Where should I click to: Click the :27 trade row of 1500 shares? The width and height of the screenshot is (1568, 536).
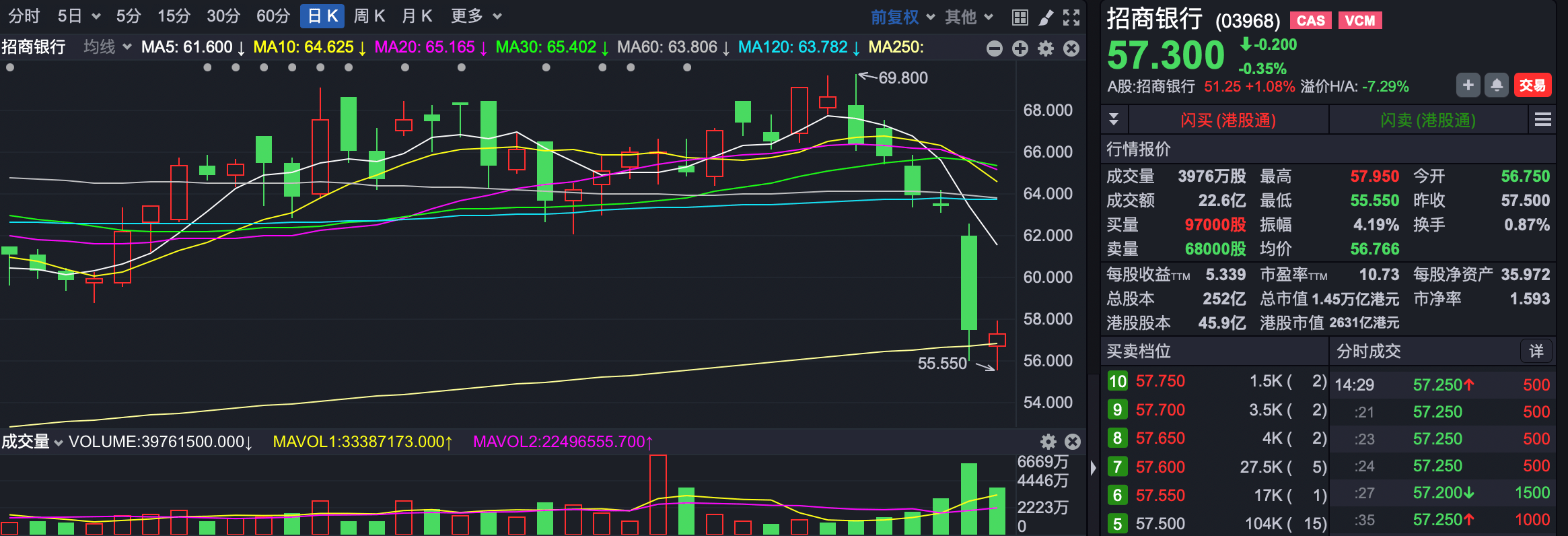1443,492
